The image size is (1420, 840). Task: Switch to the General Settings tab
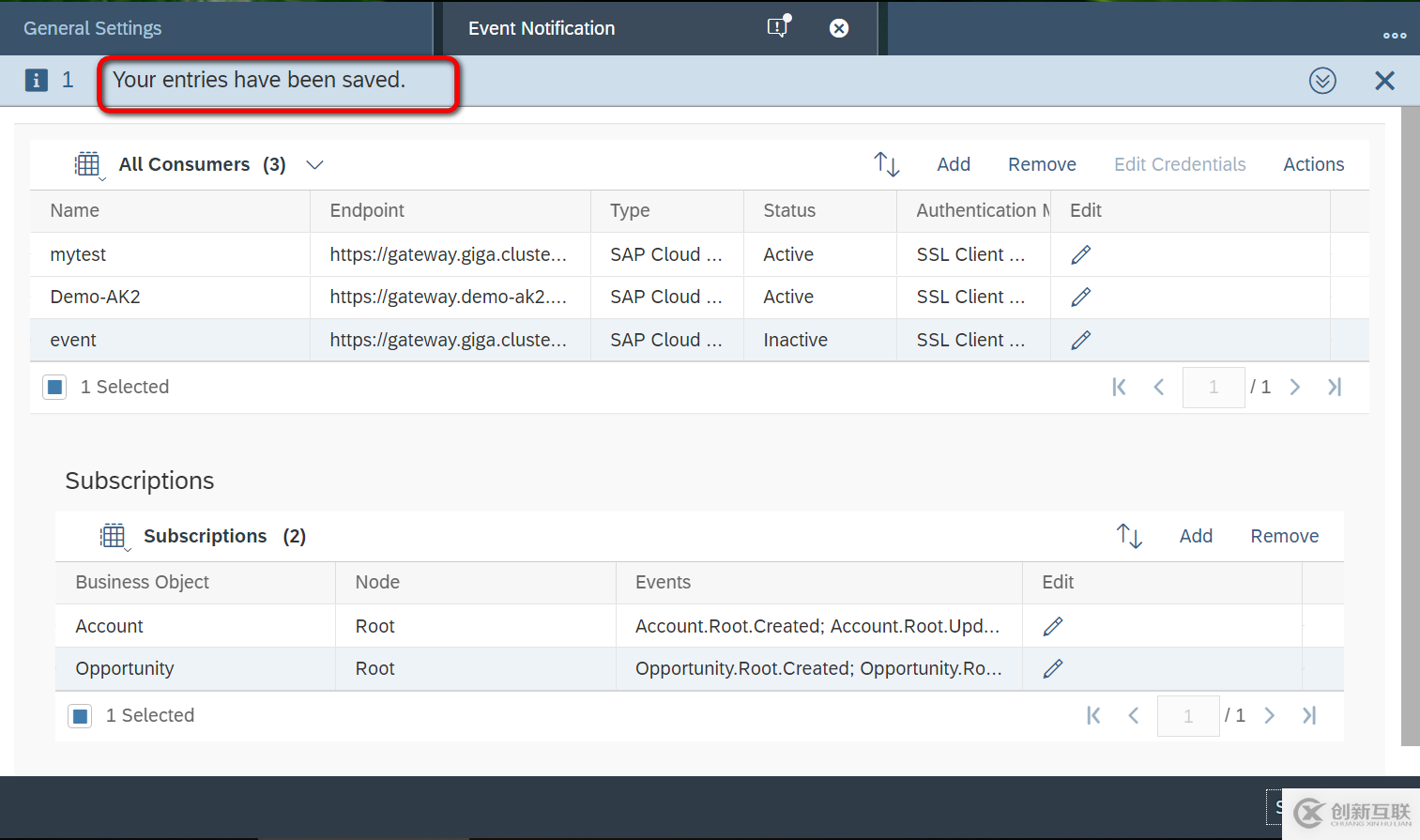pos(92,28)
